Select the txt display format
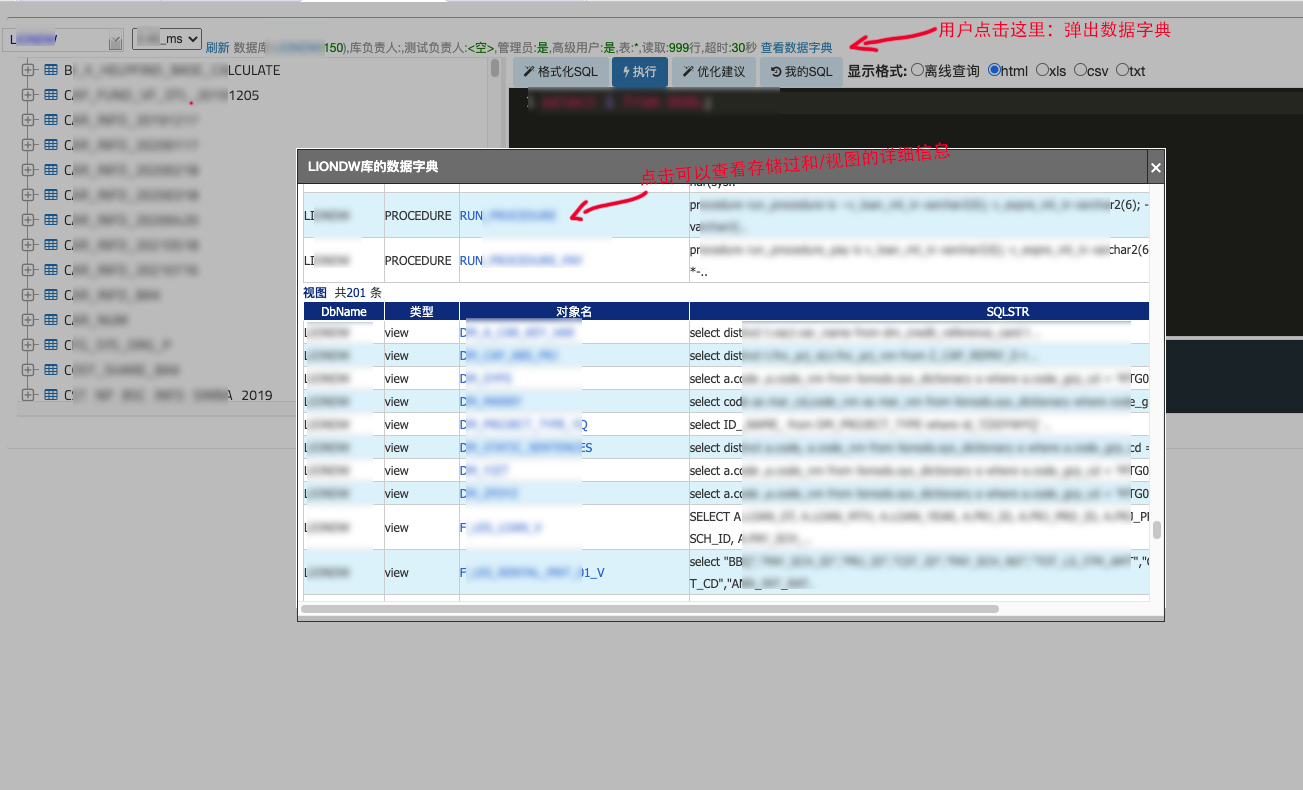The height and width of the screenshot is (790, 1303). 1122,71
